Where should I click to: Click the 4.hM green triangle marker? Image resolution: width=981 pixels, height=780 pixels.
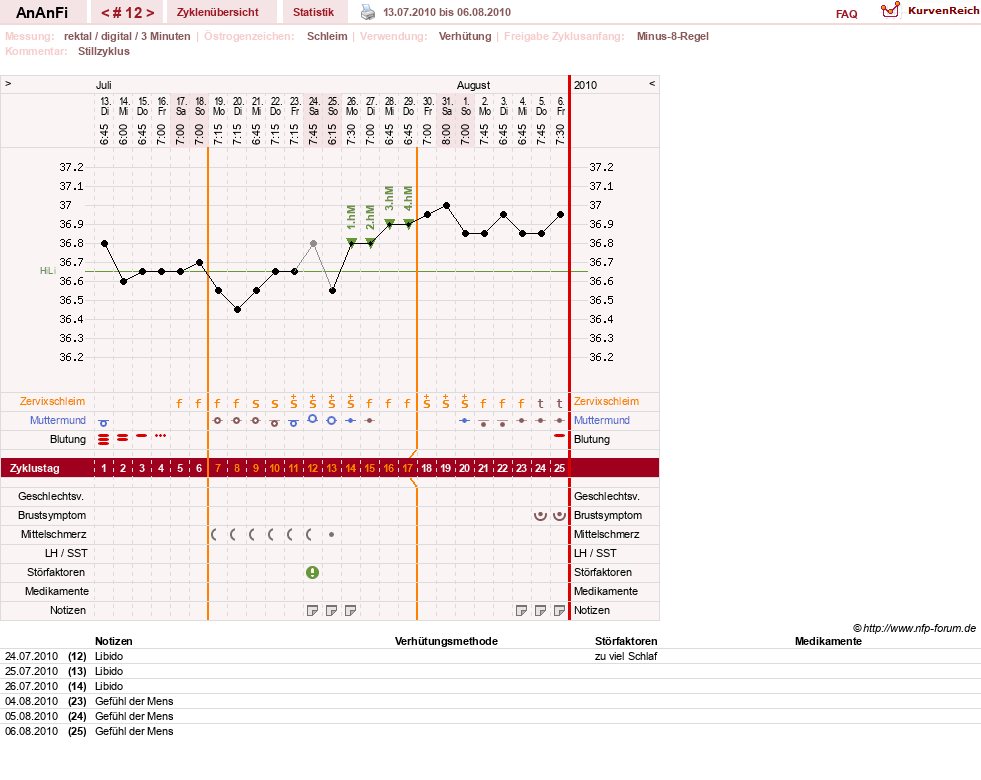pyautogui.click(x=409, y=224)
